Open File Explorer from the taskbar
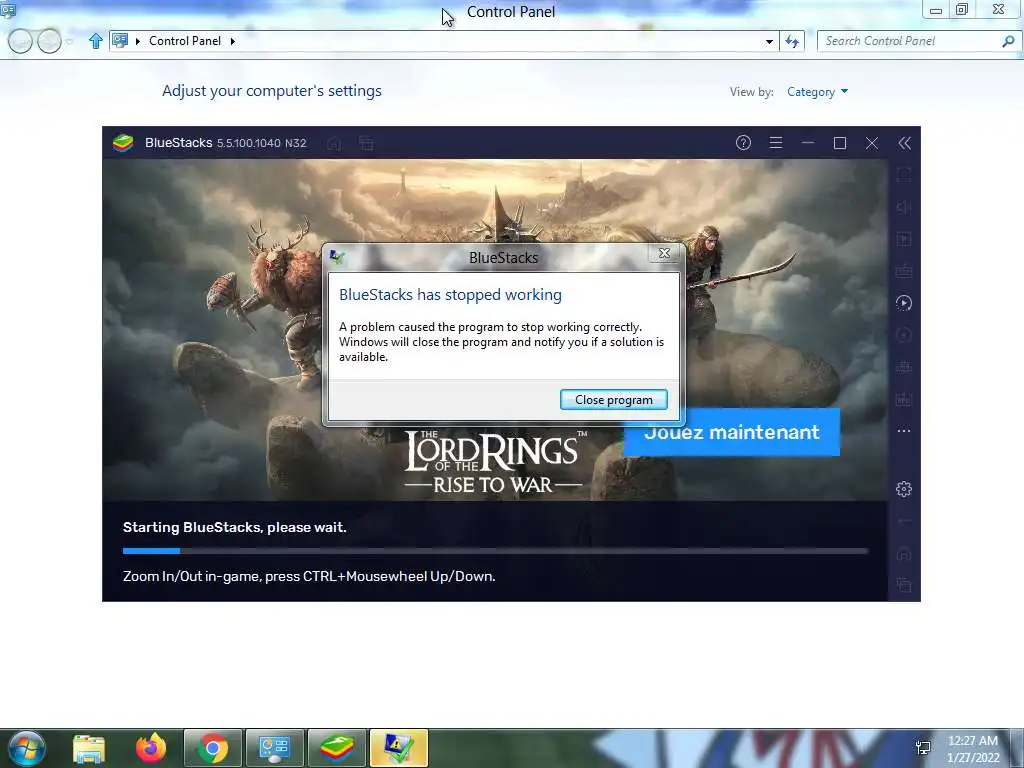Screen dimensions: 1024x768 coord(89,748)
